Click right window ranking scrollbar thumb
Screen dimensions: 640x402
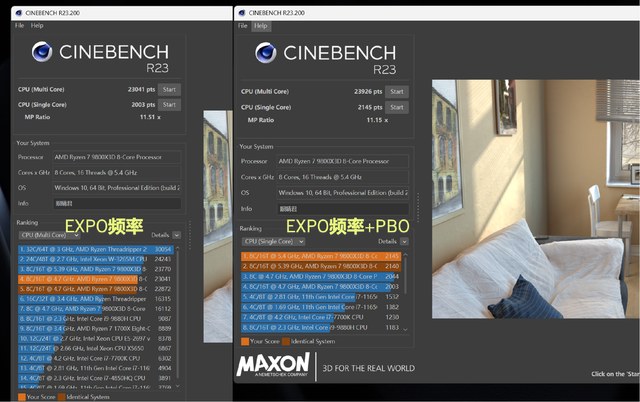click(405, 275)
